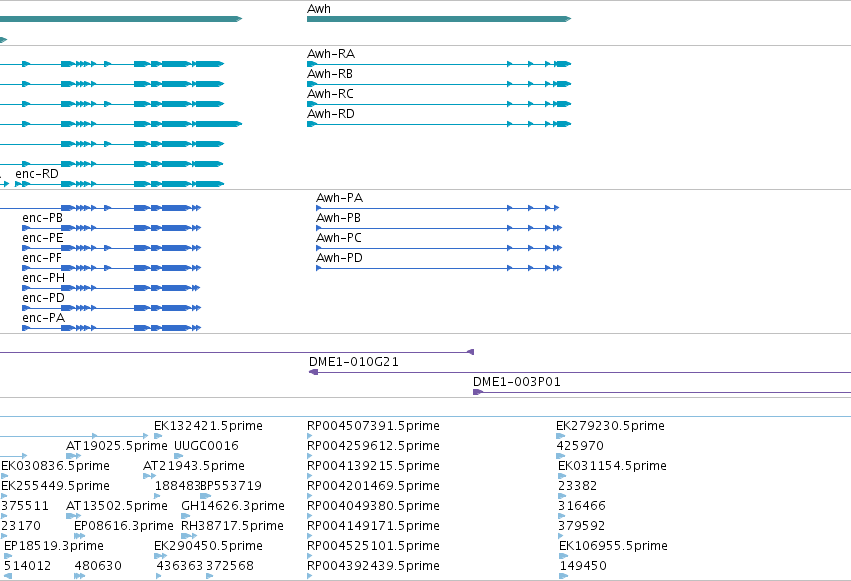Select protein enc-PH
The width and height of the screenshot is (851, 581).
tap(112, 288)
